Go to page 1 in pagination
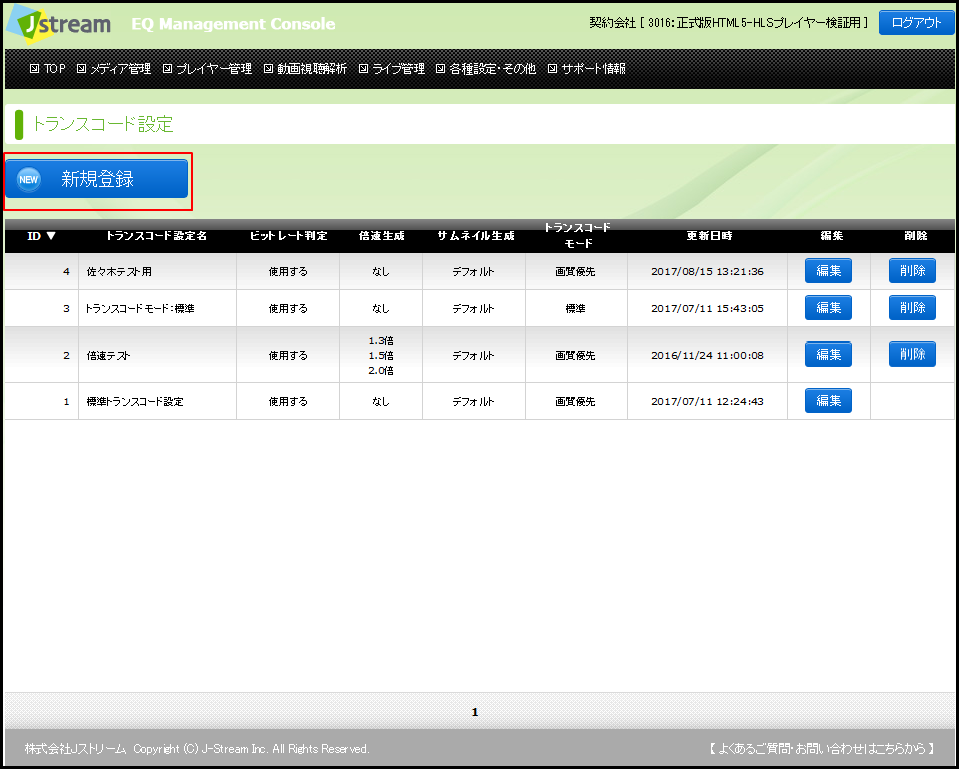The image size is (959, 769). tap(475, 712)
